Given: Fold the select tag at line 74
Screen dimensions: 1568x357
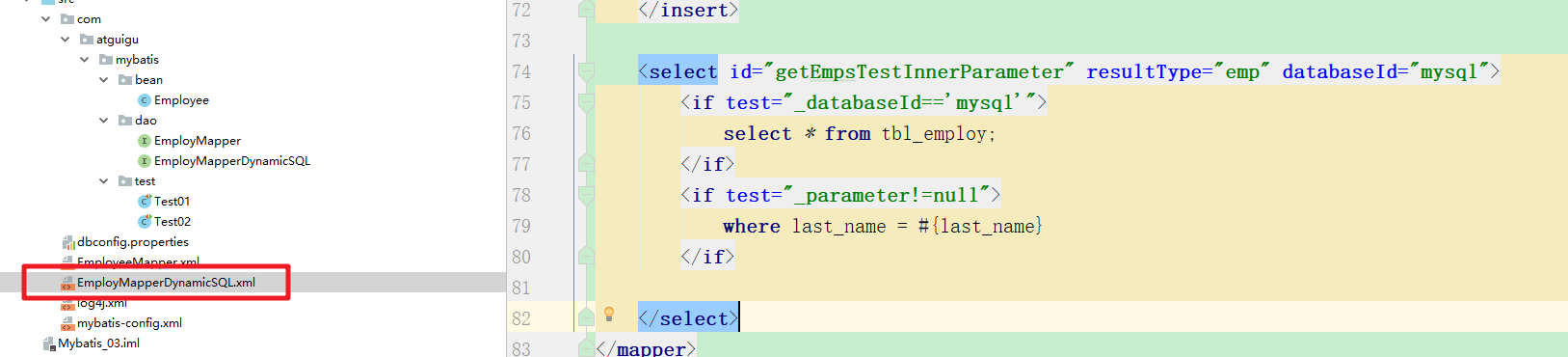Looking at the screenshot, I should pos(586,70).
